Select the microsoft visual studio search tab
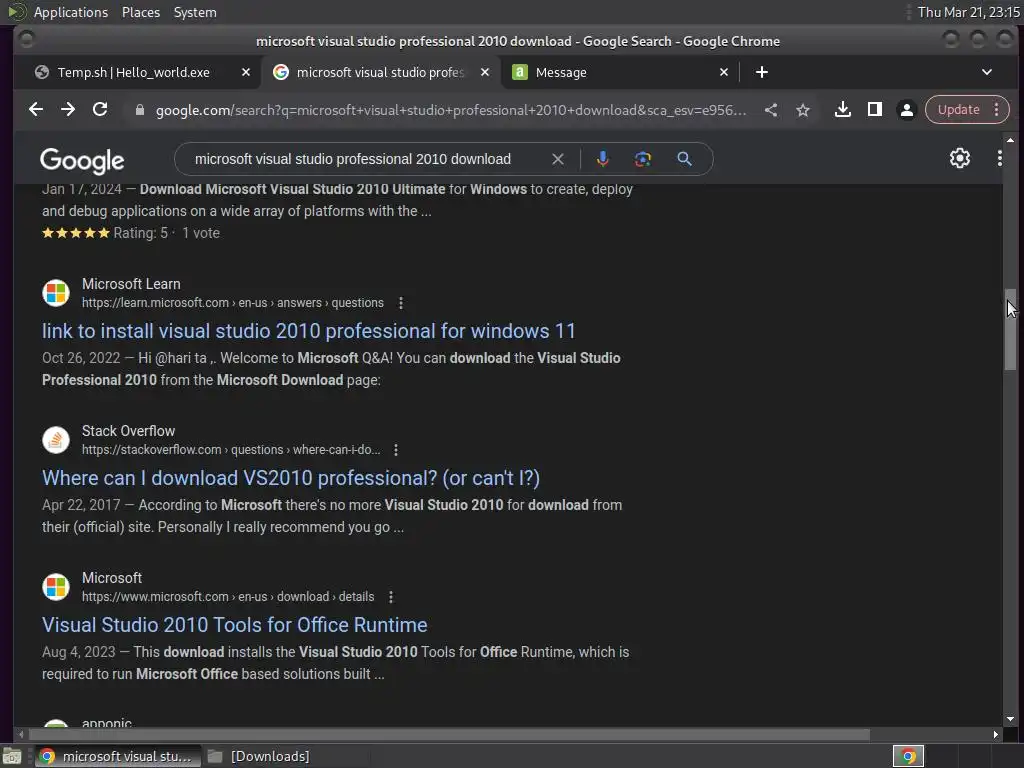The width and height of the screenshot is (1024, 768). click(381, 72)
